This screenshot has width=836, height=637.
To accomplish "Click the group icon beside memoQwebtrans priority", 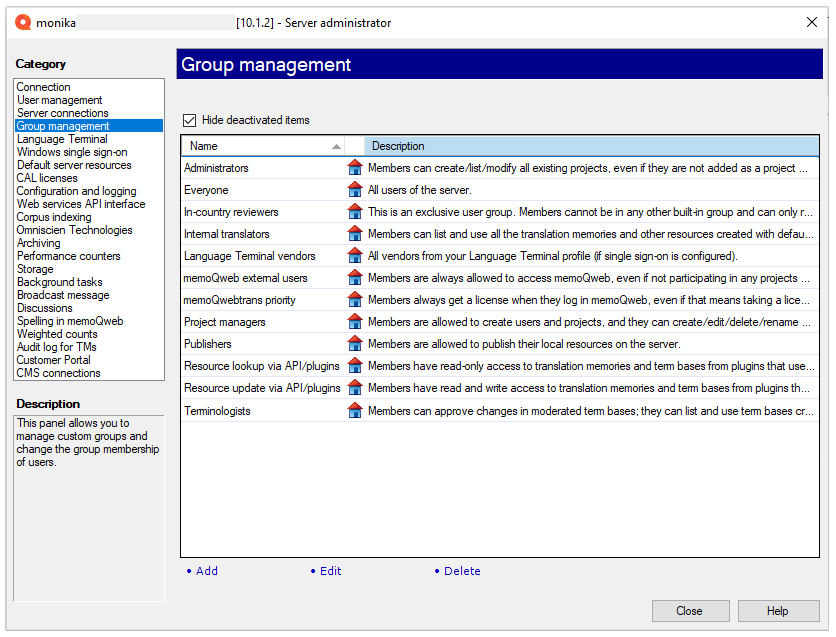I will (x=355, y=299).
